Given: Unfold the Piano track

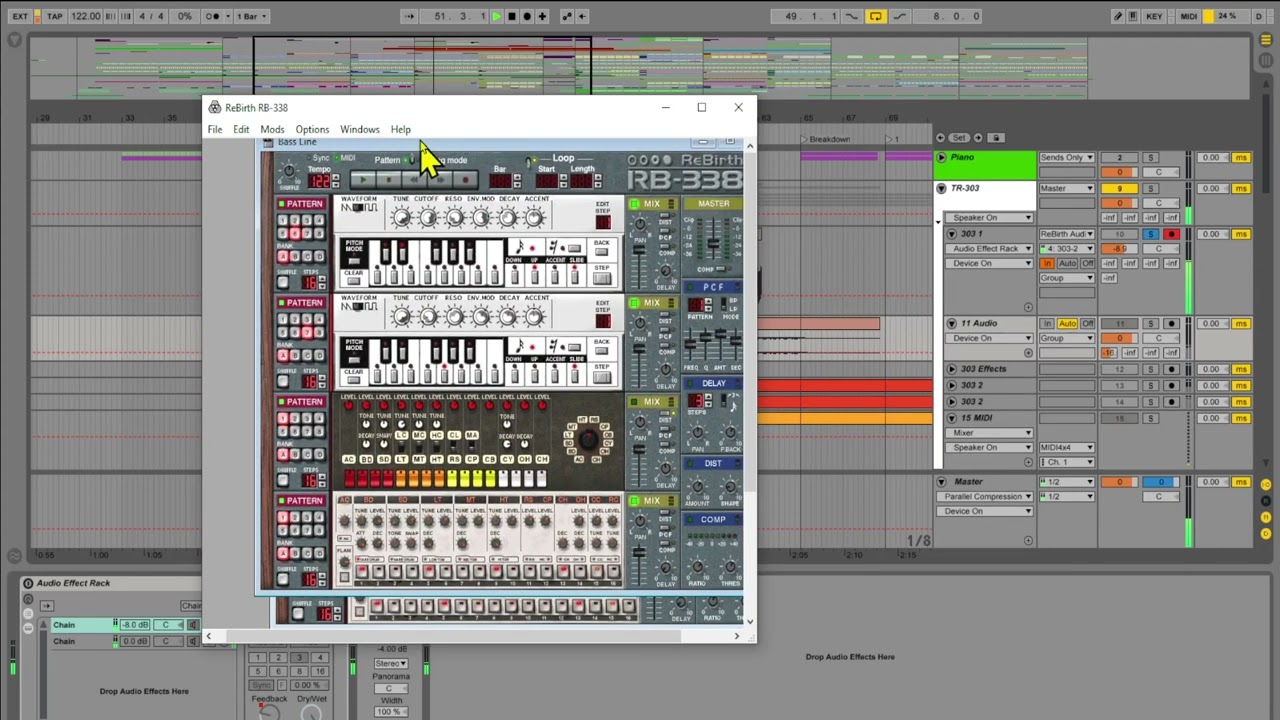Looking at the screenshot, I should pyautogui.click(x=941, y=158).
